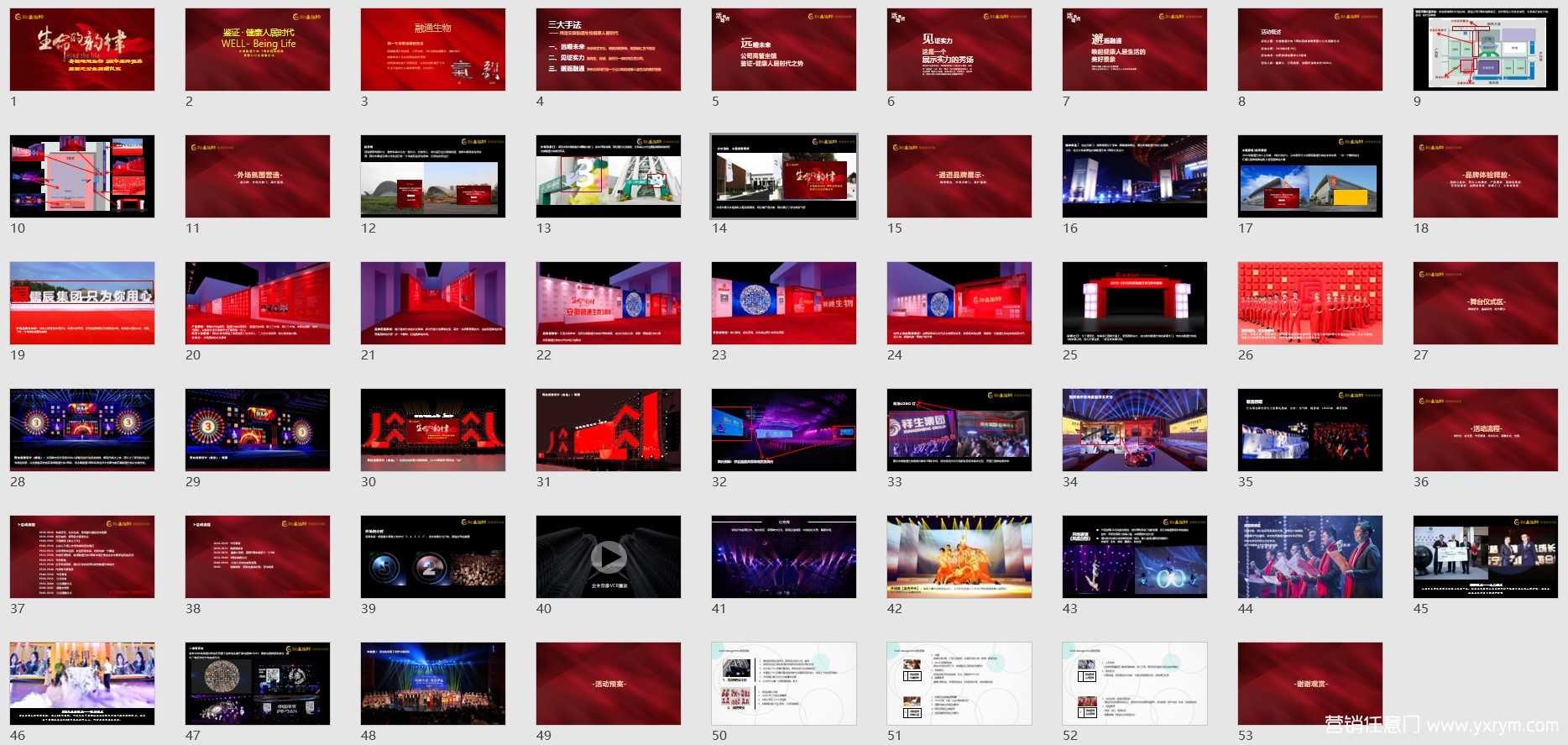1568x745 pixels.
Task: Open slide 53 '谢谢观赏' closing thumbnail
Action: (x=1310, y=684)
